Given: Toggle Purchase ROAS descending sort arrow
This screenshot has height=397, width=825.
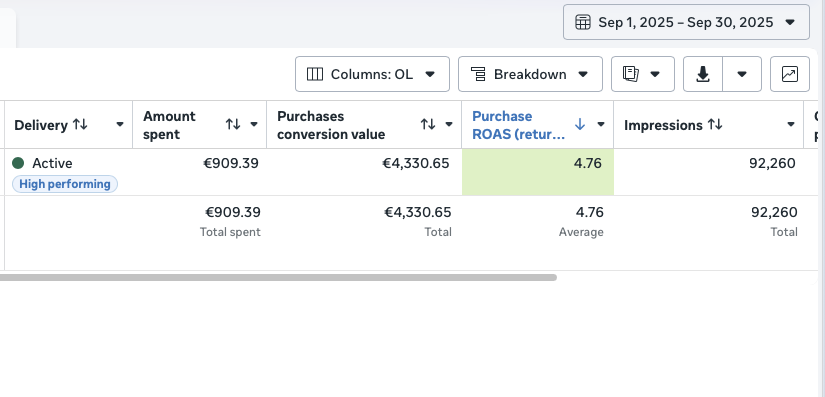Looking at the screenshot, I should point(580,125).
